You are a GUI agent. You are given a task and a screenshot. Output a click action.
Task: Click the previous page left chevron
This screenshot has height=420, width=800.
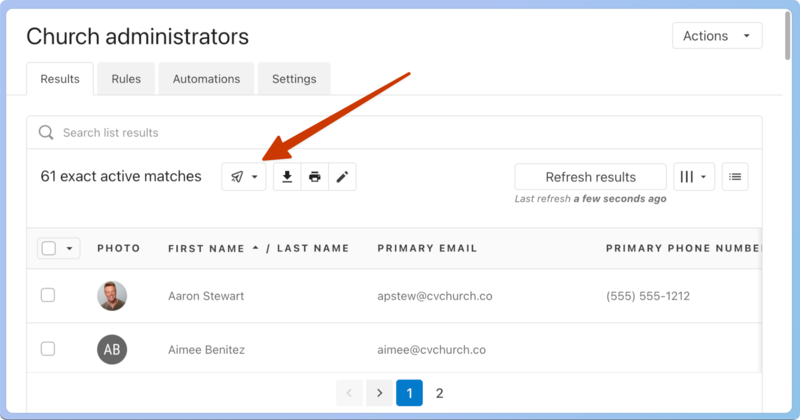349,393
